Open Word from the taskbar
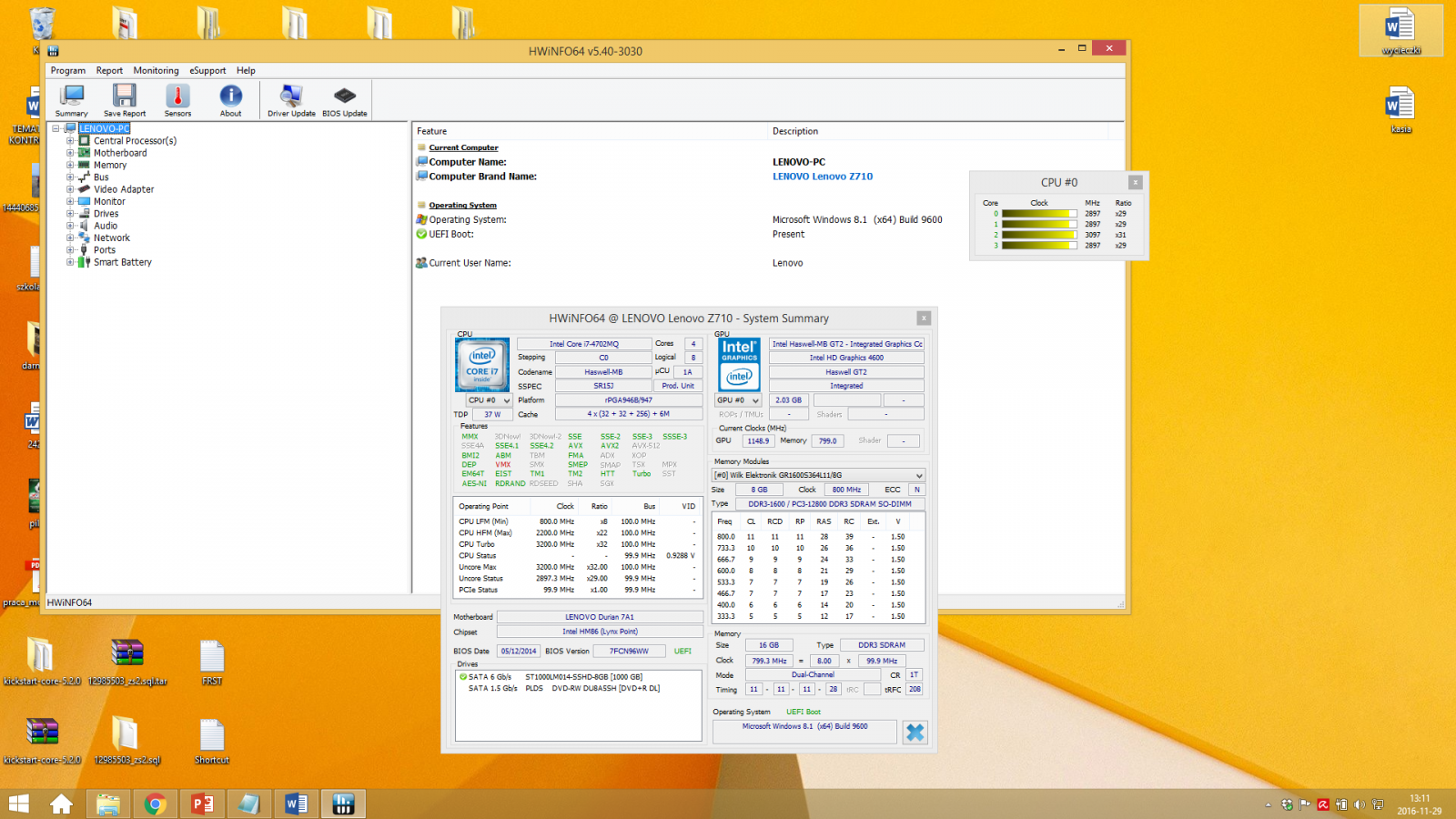 (x=296, y=804)
